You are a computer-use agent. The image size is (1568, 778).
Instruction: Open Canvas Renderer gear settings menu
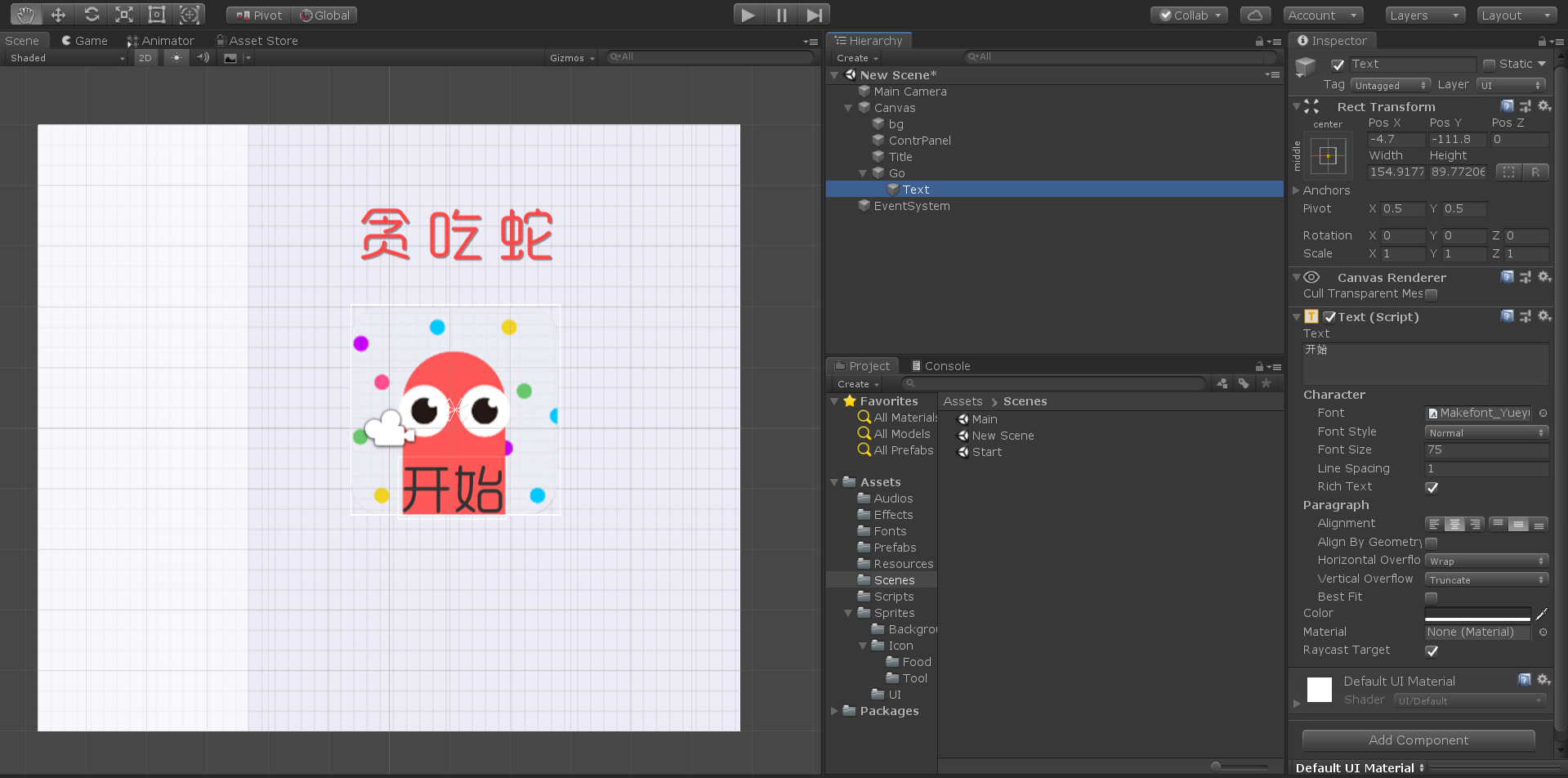tap(1544, 277)
